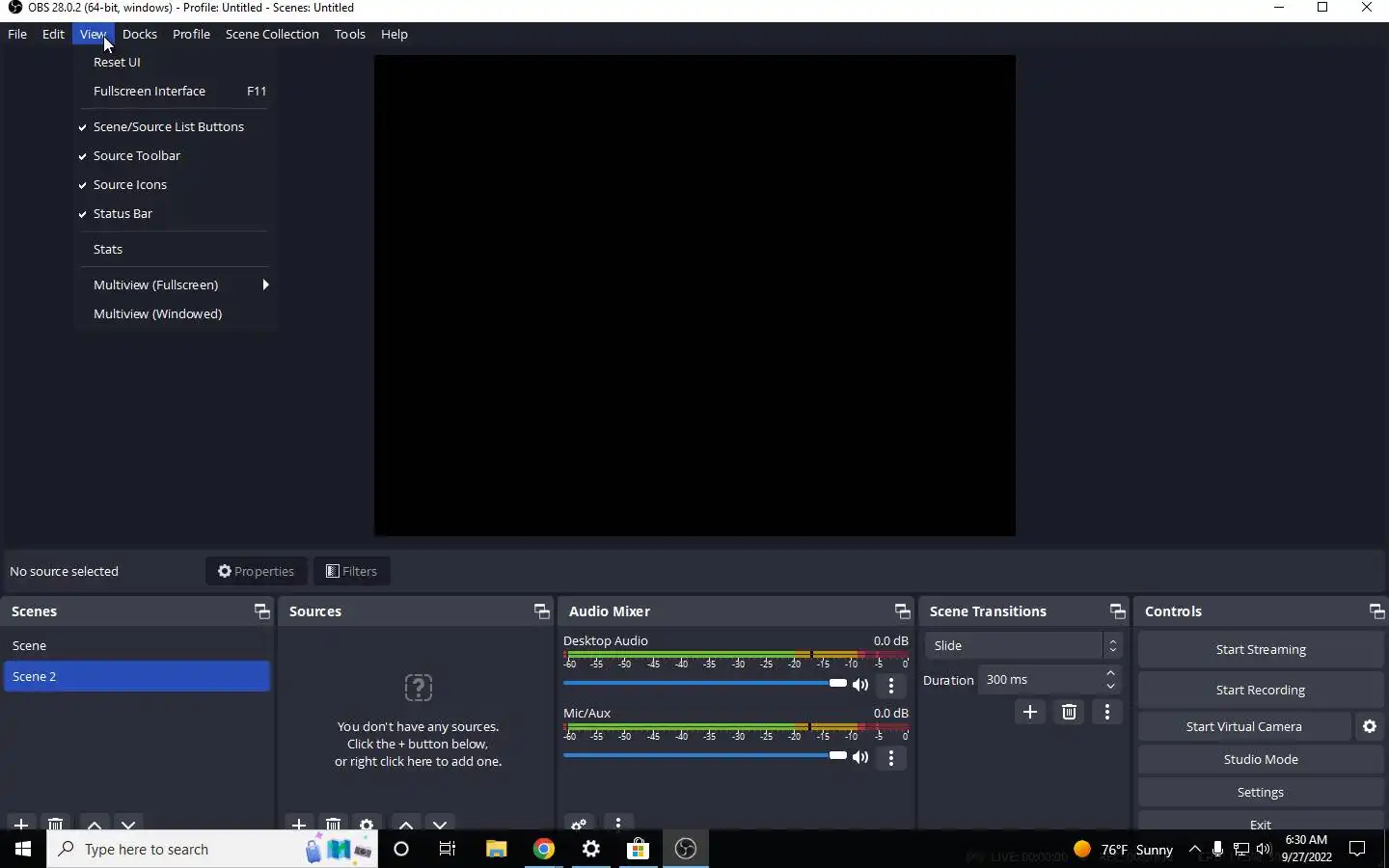Open virtual camera settings gear
The image size is (1389, 868).
(x=1370, y=726)
